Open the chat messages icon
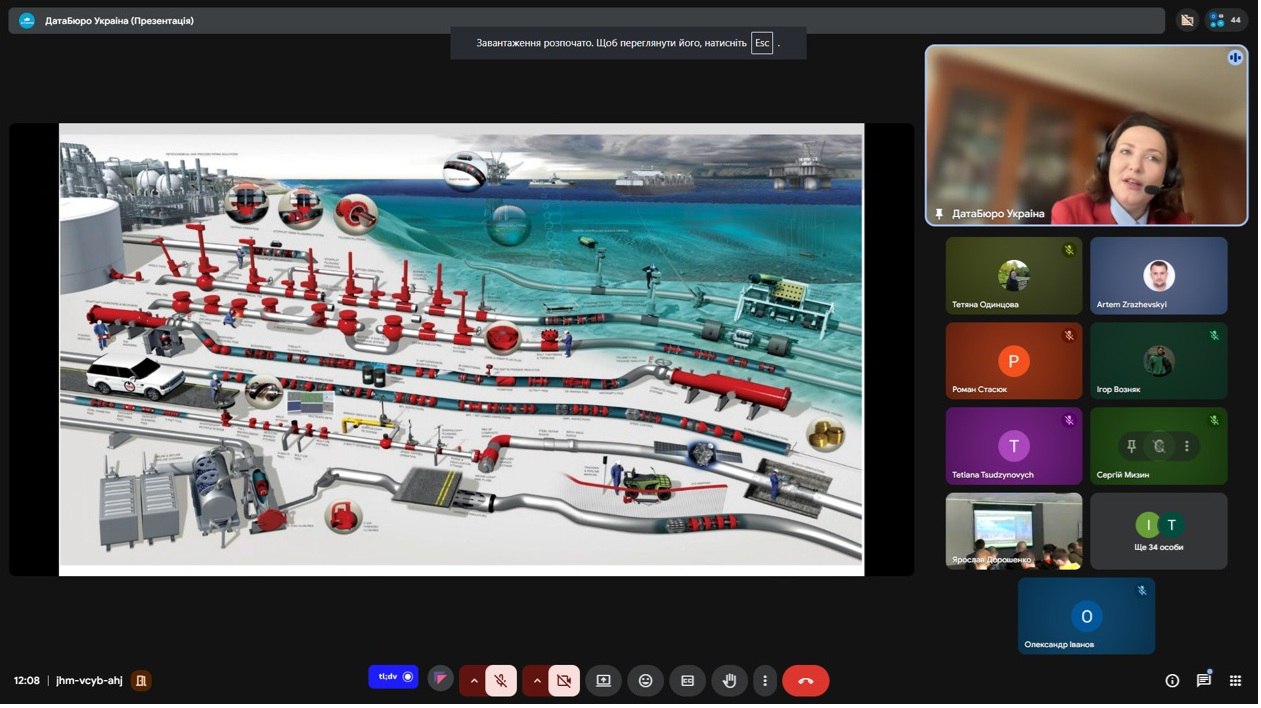 tap(1203, 681)
